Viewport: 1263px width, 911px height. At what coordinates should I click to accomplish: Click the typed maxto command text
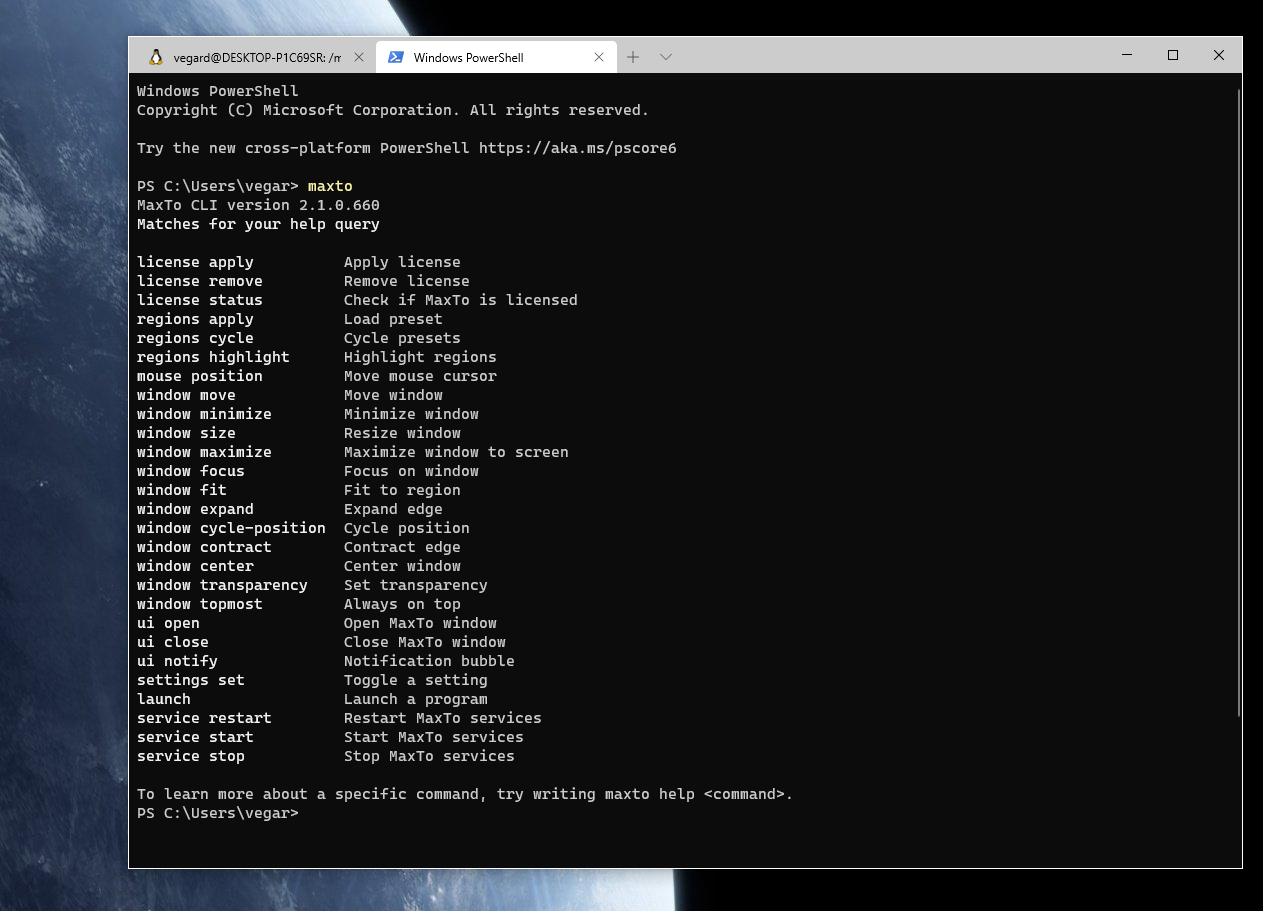point(330,185)
